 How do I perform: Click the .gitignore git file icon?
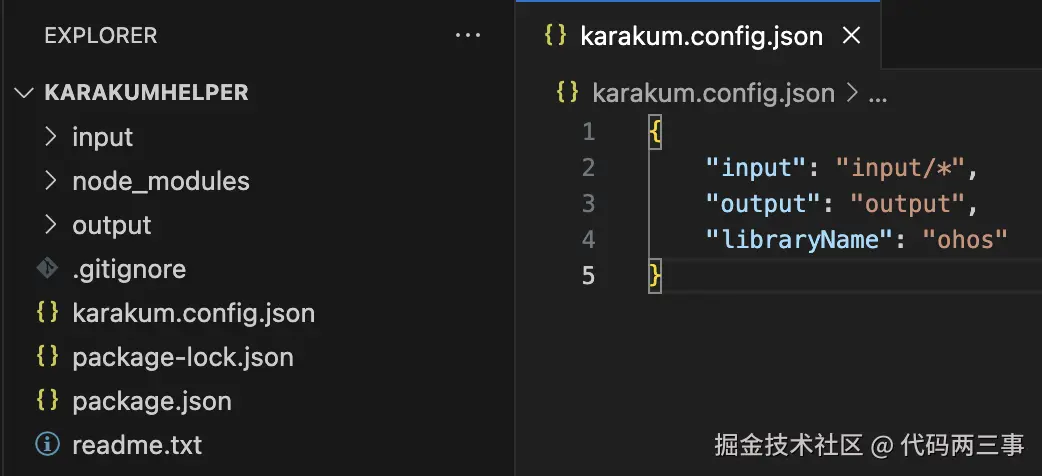[x=46, y=269]
